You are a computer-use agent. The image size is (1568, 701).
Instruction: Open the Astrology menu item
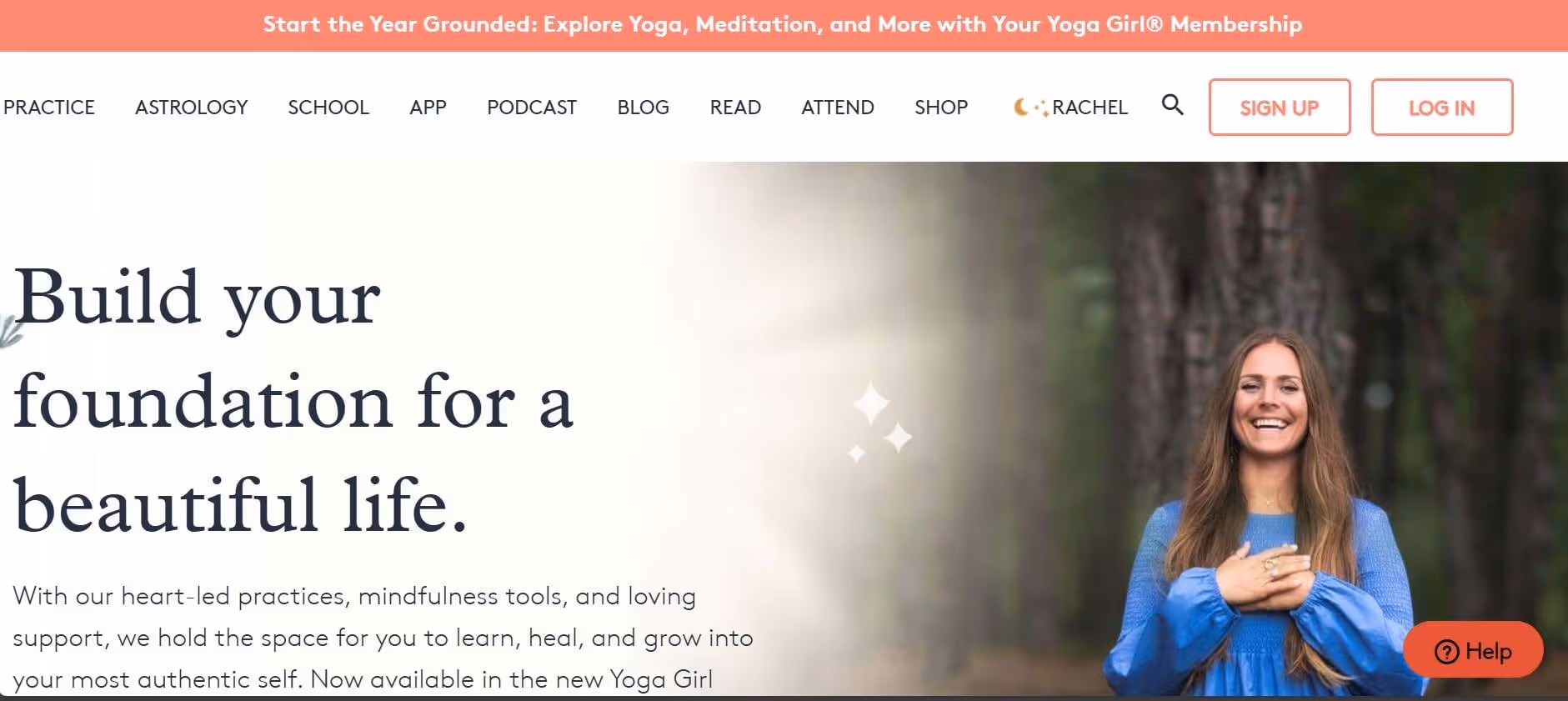click(191, 108)
